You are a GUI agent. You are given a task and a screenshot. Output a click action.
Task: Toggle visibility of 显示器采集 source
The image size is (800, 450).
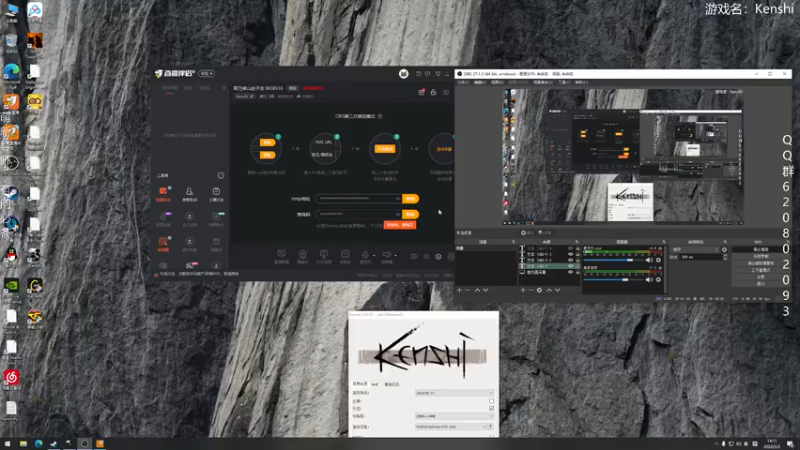point(570,272)
